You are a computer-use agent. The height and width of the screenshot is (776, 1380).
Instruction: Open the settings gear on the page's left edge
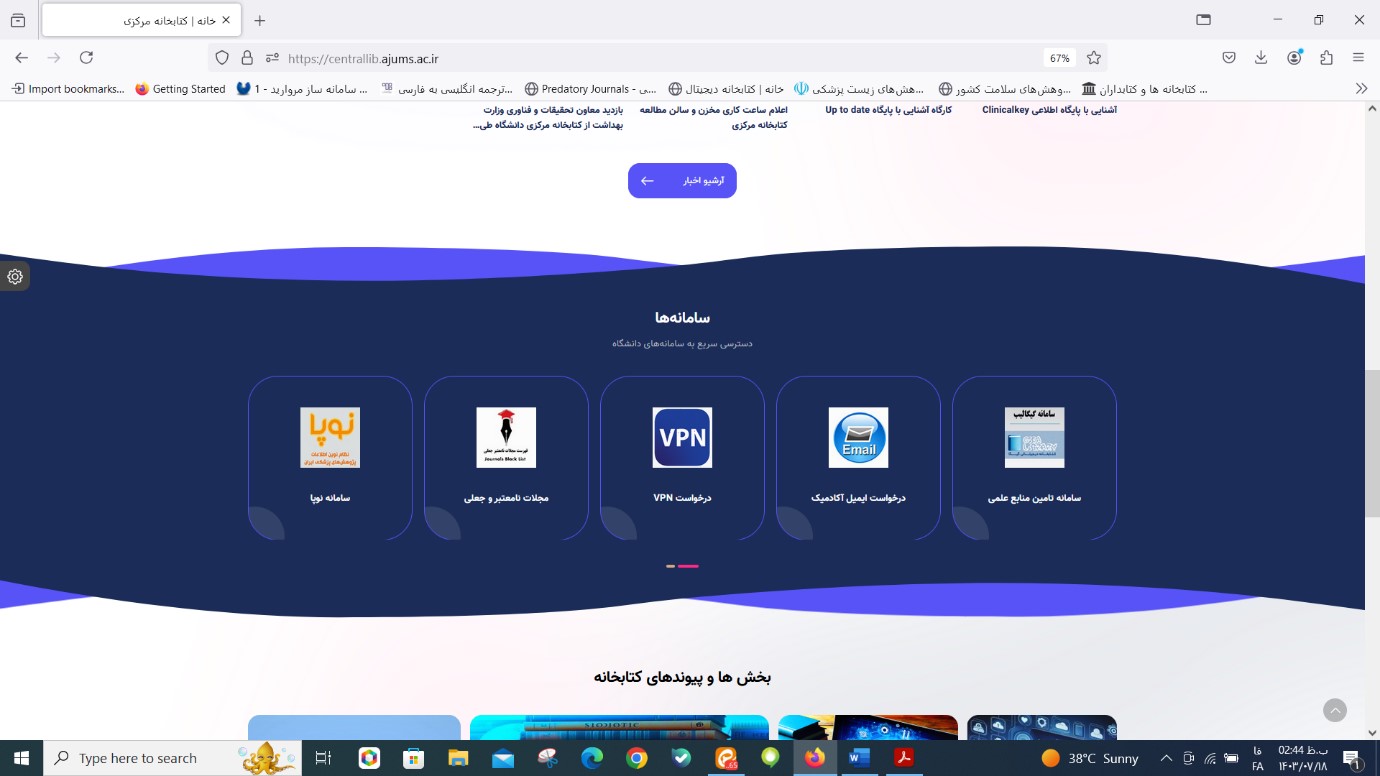click(15, 277)
